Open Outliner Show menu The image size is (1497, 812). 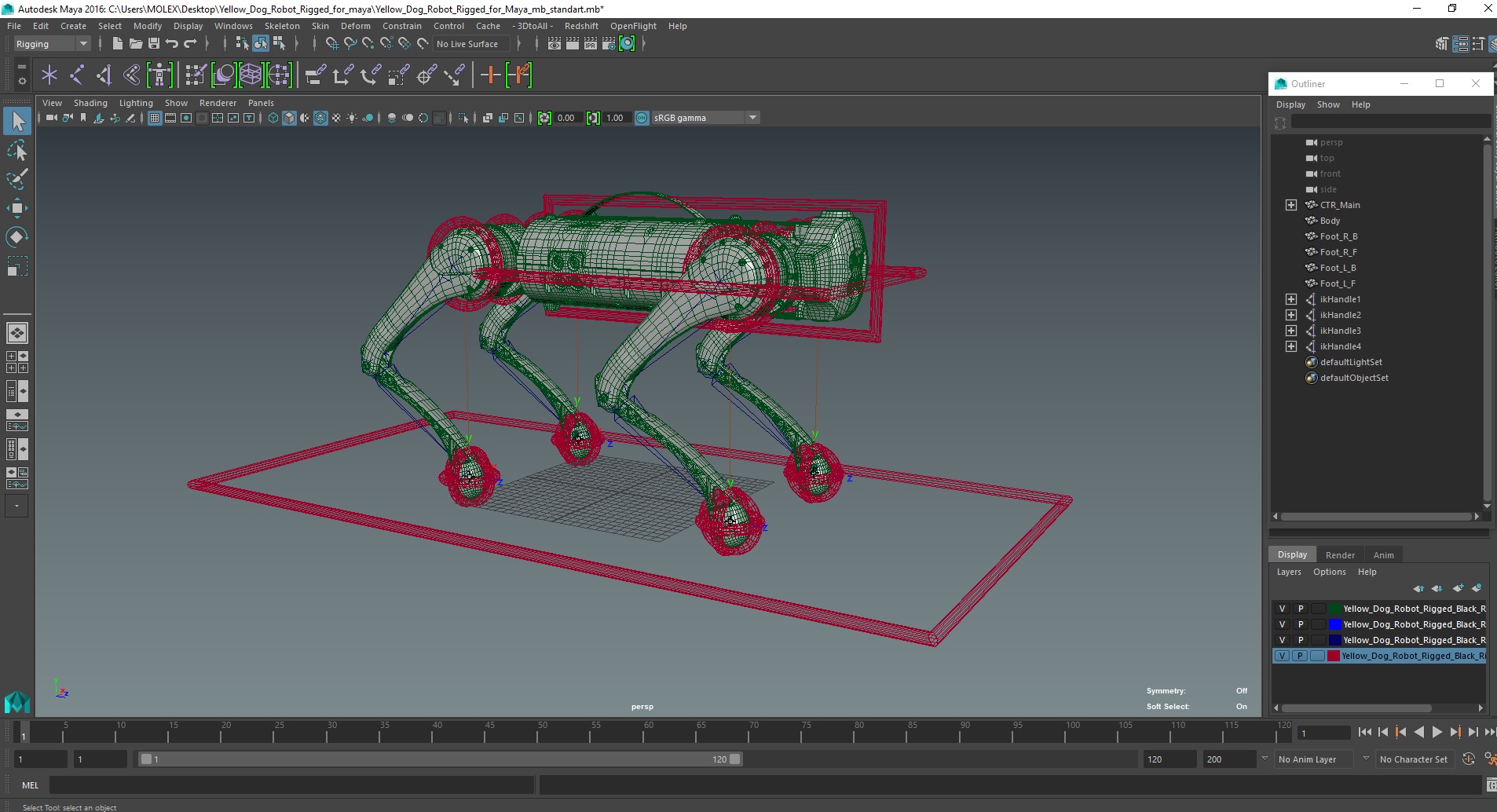point(1328,104)
